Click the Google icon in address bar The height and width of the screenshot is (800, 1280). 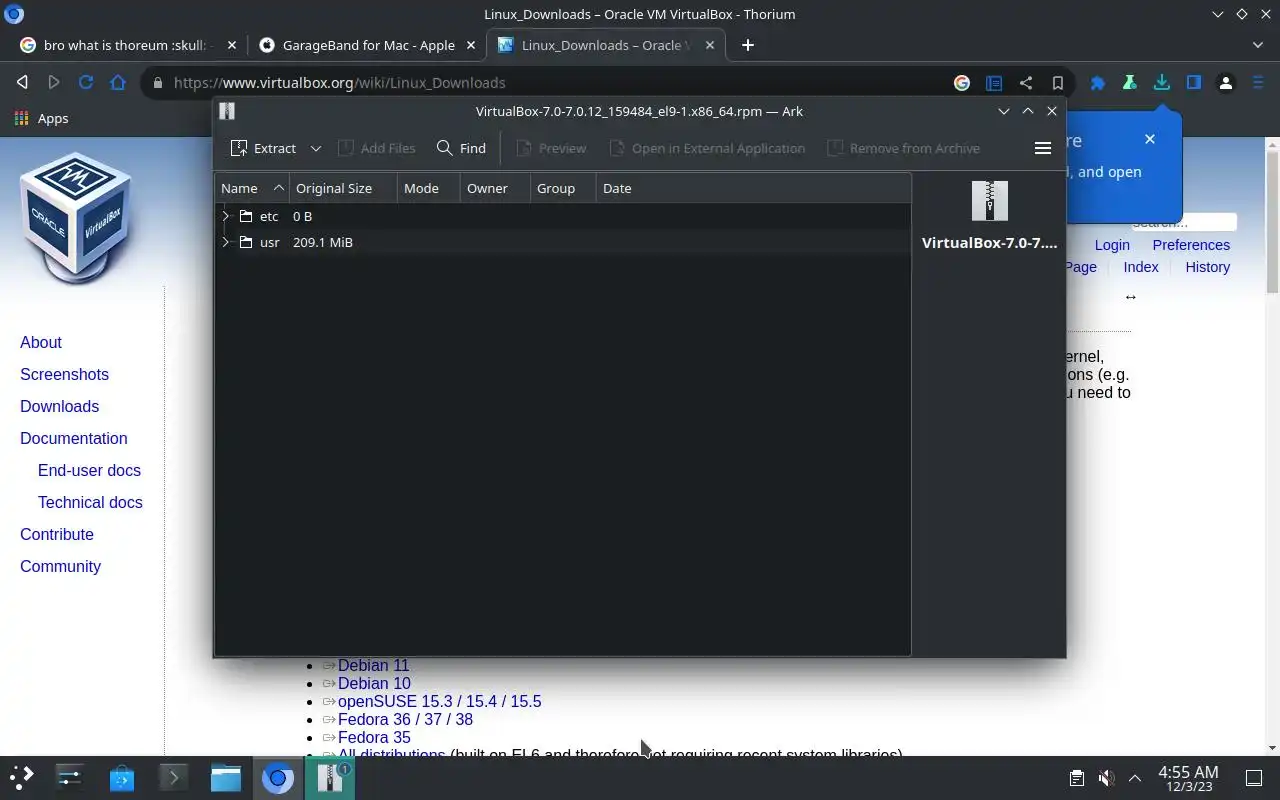pos(962,83)
